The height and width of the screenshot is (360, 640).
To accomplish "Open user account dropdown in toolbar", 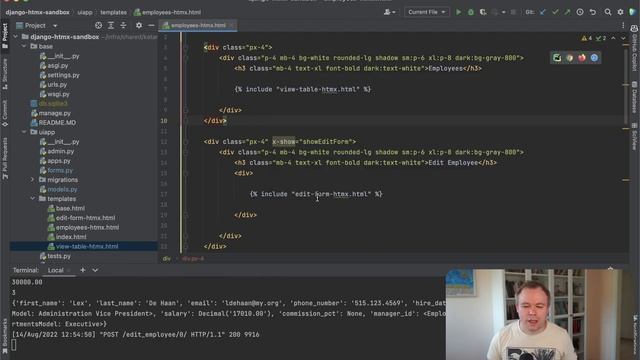I will point(389,12).
